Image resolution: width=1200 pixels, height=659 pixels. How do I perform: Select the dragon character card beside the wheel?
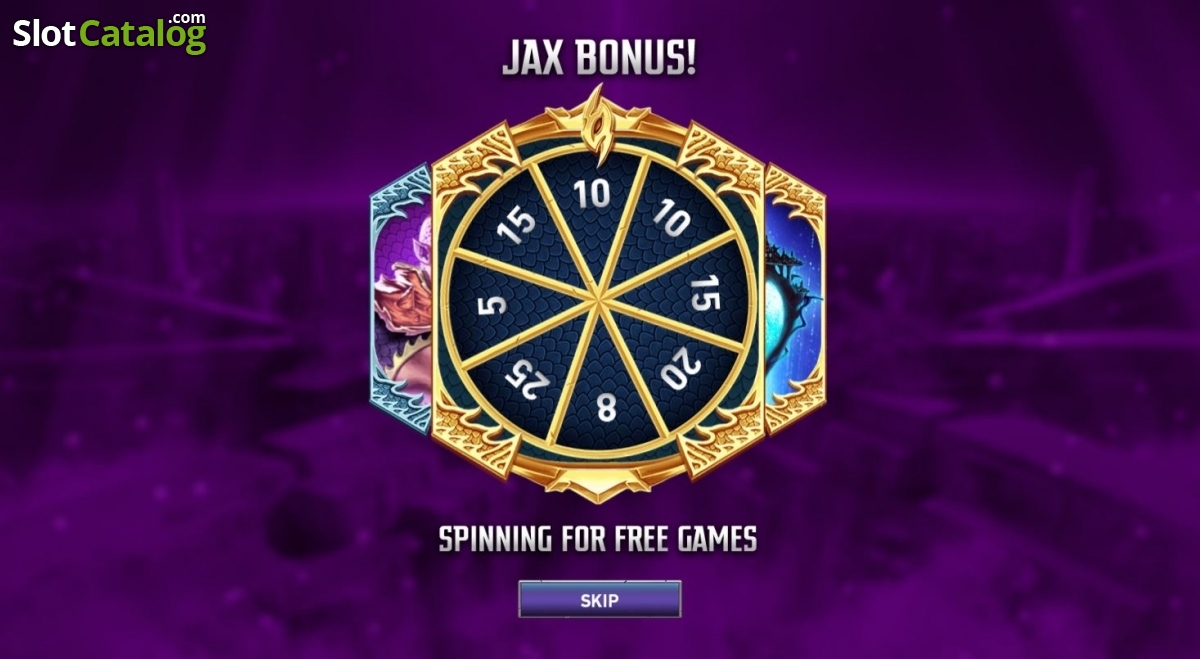coord(402,300)
